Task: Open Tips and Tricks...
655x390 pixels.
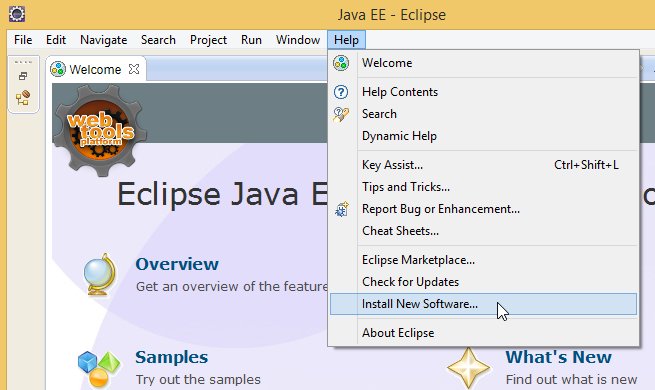Action: pos(483,187)
